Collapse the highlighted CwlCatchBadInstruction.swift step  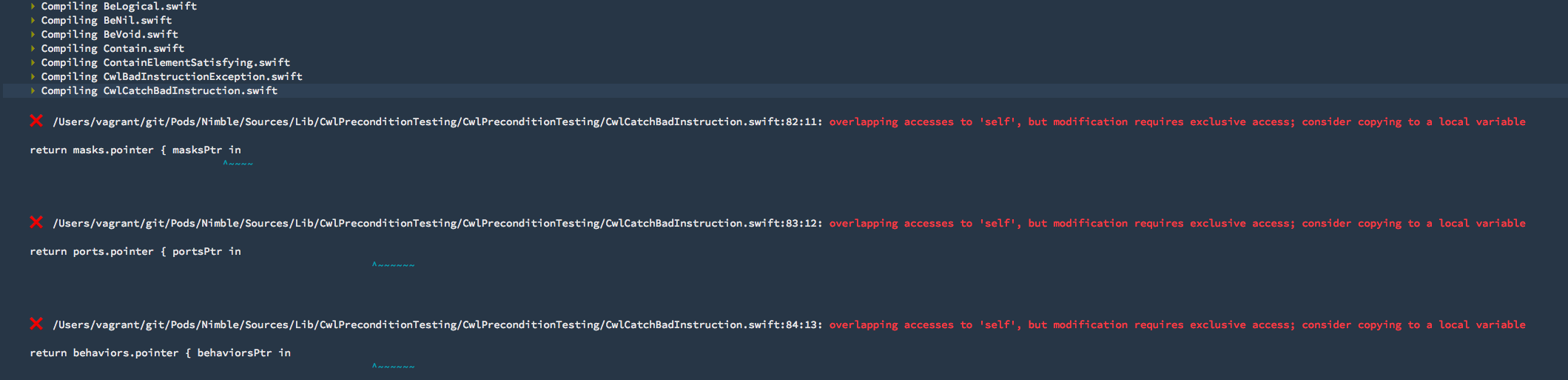point(33,90)
